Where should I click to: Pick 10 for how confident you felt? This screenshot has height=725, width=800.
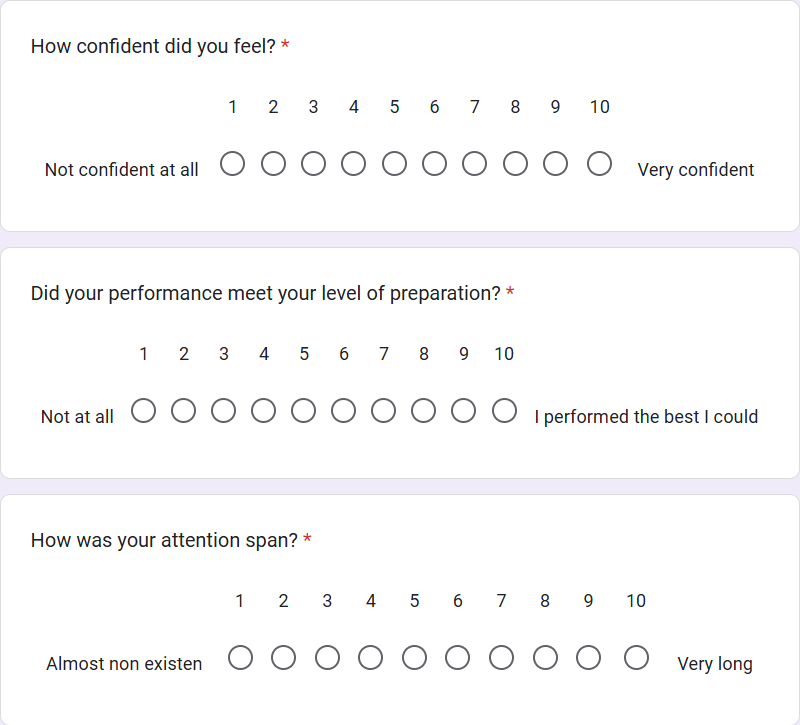[x=599, y=164]
